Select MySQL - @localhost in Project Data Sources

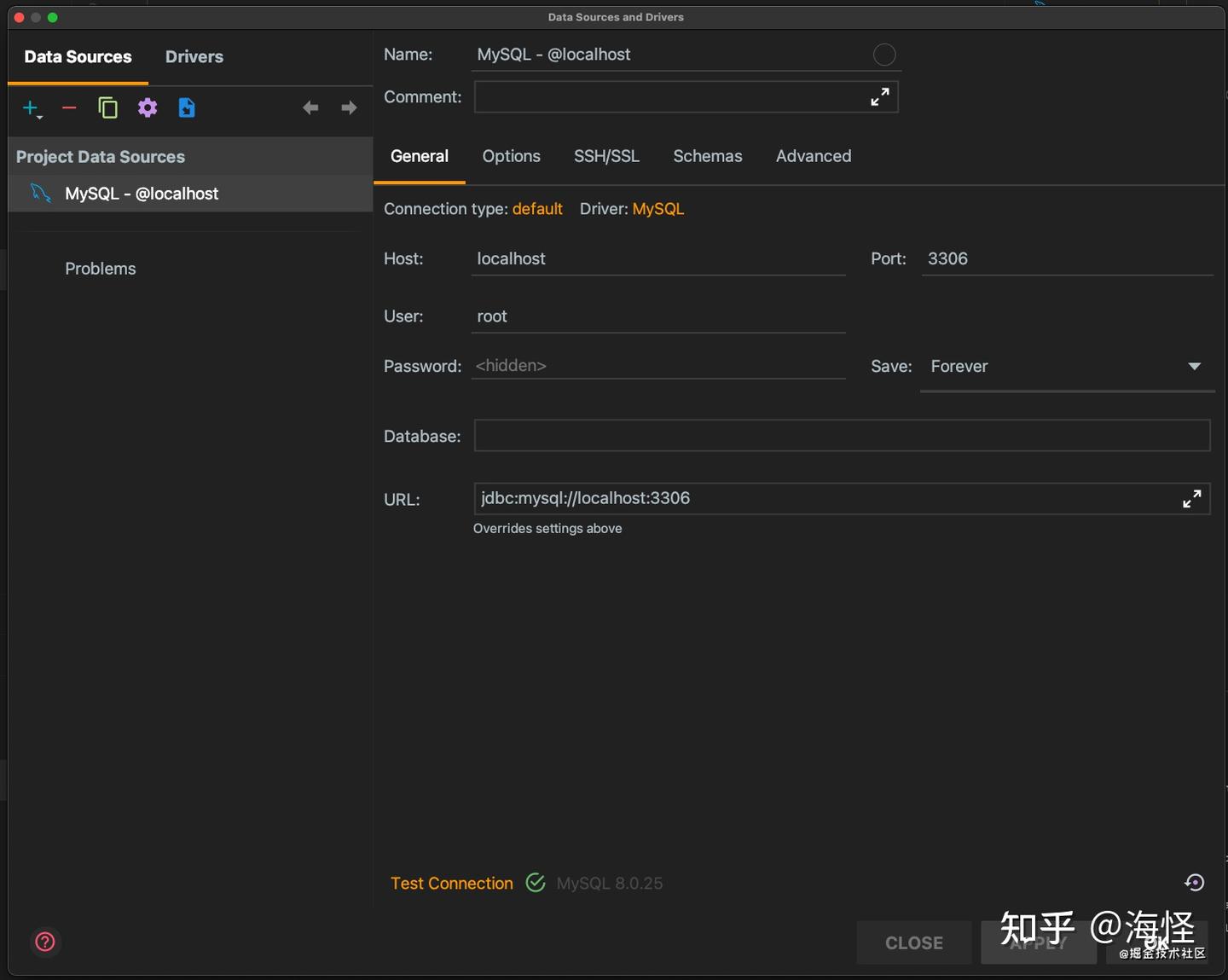(142, 193)
